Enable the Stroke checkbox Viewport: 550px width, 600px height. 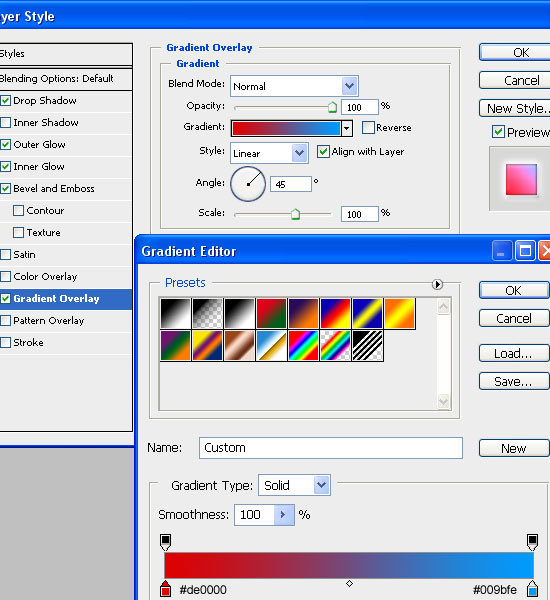[x=5, y=342]
